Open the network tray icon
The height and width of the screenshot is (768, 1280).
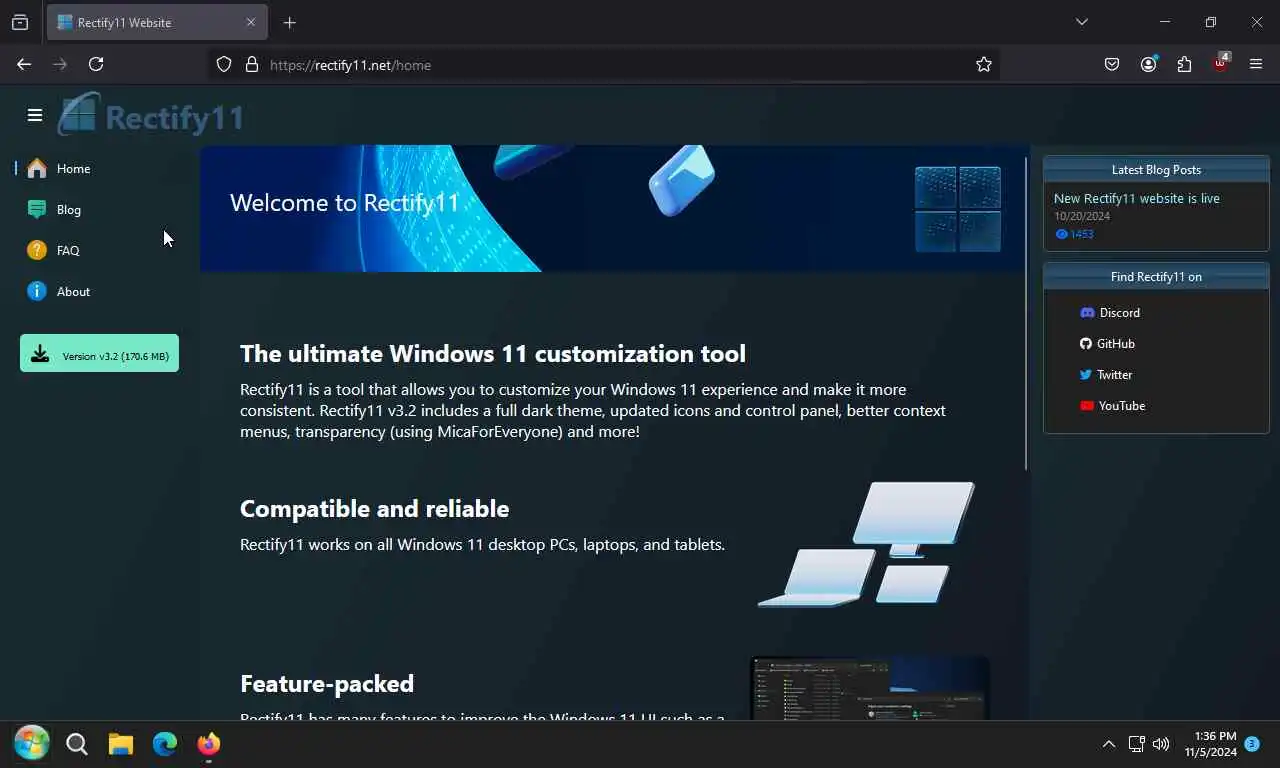pos(1136,744)
